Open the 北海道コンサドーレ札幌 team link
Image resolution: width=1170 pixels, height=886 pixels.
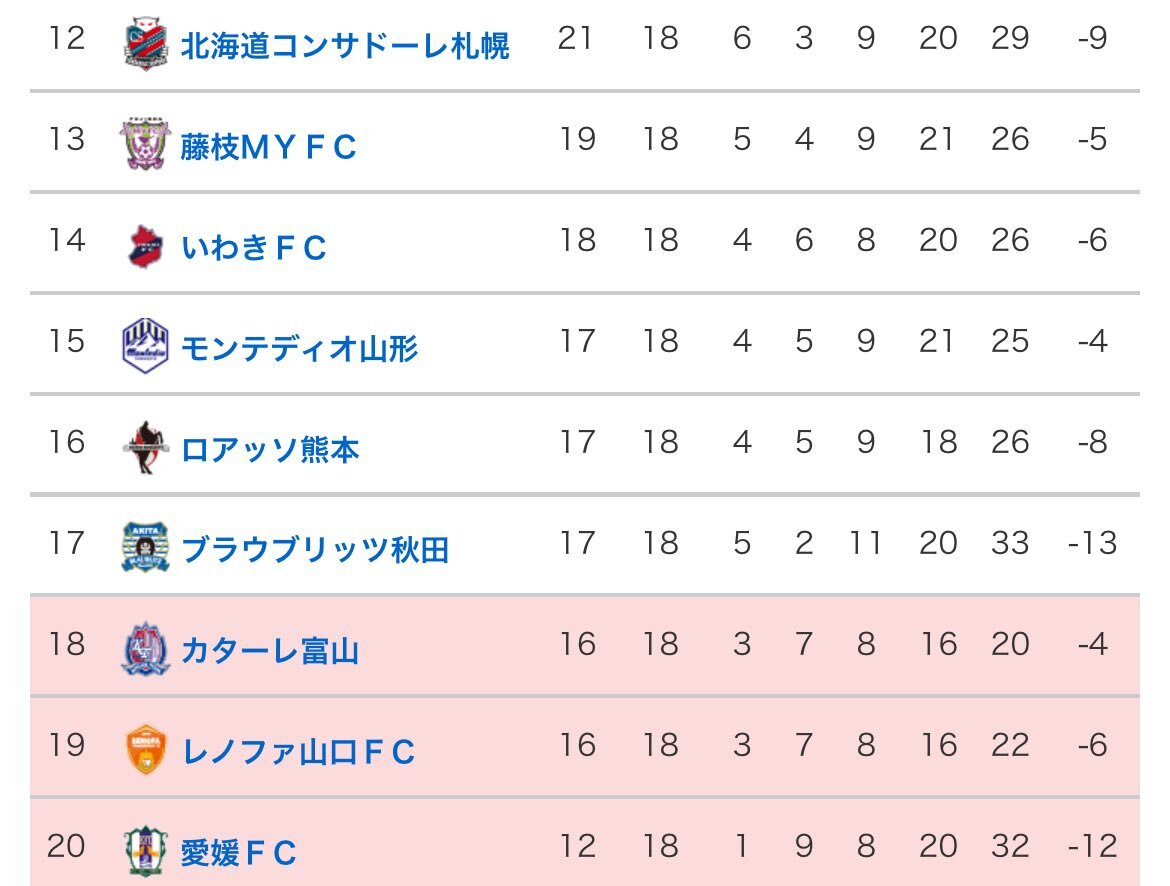345,46
